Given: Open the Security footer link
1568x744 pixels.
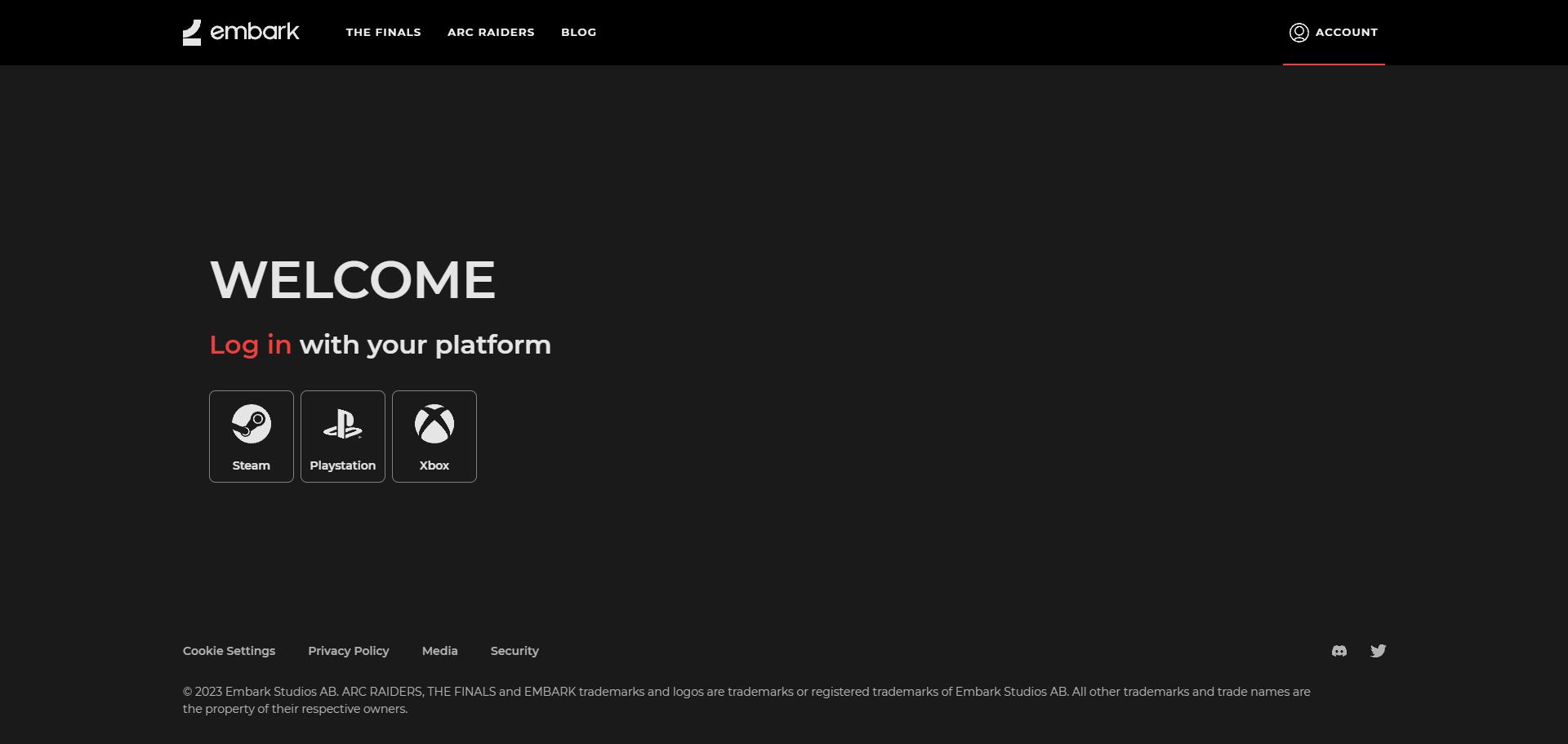Looking at the screenshot, I should point(514,651).
